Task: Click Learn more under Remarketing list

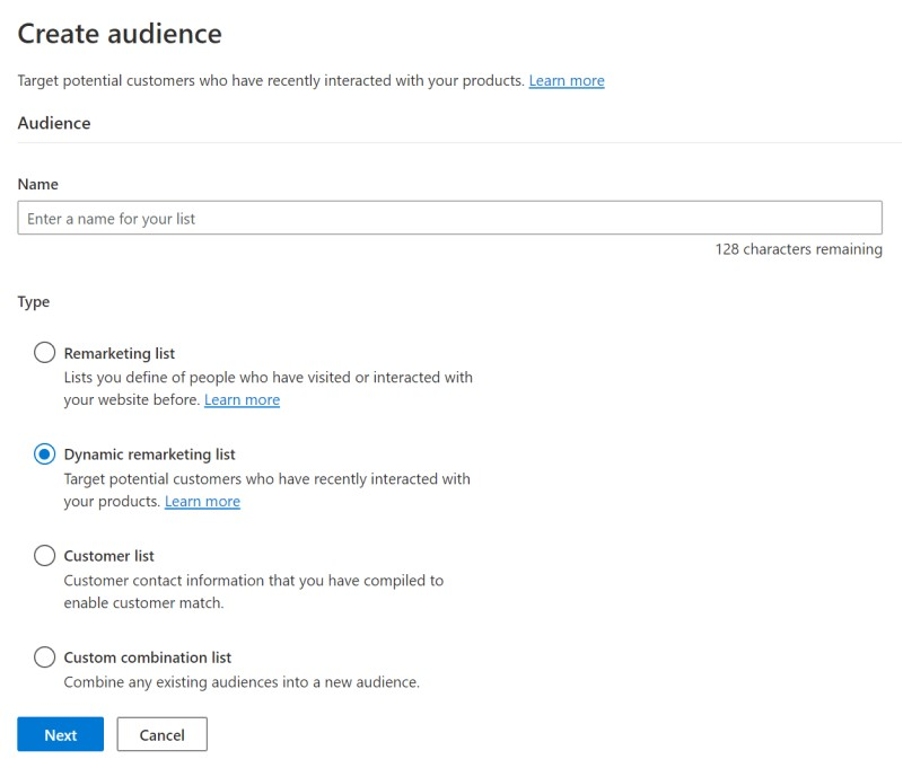Action: point(242,399)
